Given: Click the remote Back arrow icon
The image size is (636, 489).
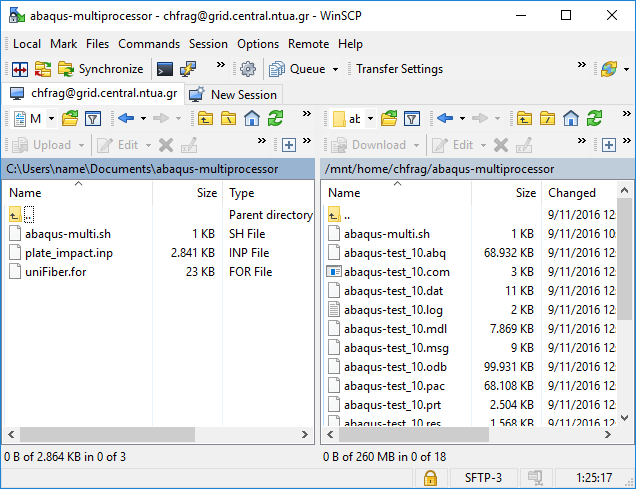Looking at the screenshot, I should (445, 119).
